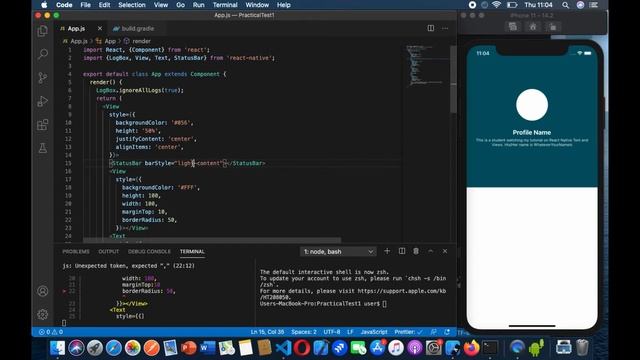Kill the terminal with trash icon
640x360 pixels.
pyautogui.click(x=416, y=251)
